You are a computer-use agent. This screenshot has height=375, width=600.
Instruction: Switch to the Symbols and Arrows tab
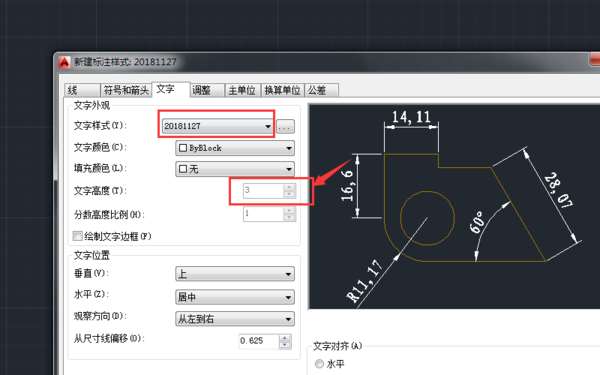pos(126,90)
